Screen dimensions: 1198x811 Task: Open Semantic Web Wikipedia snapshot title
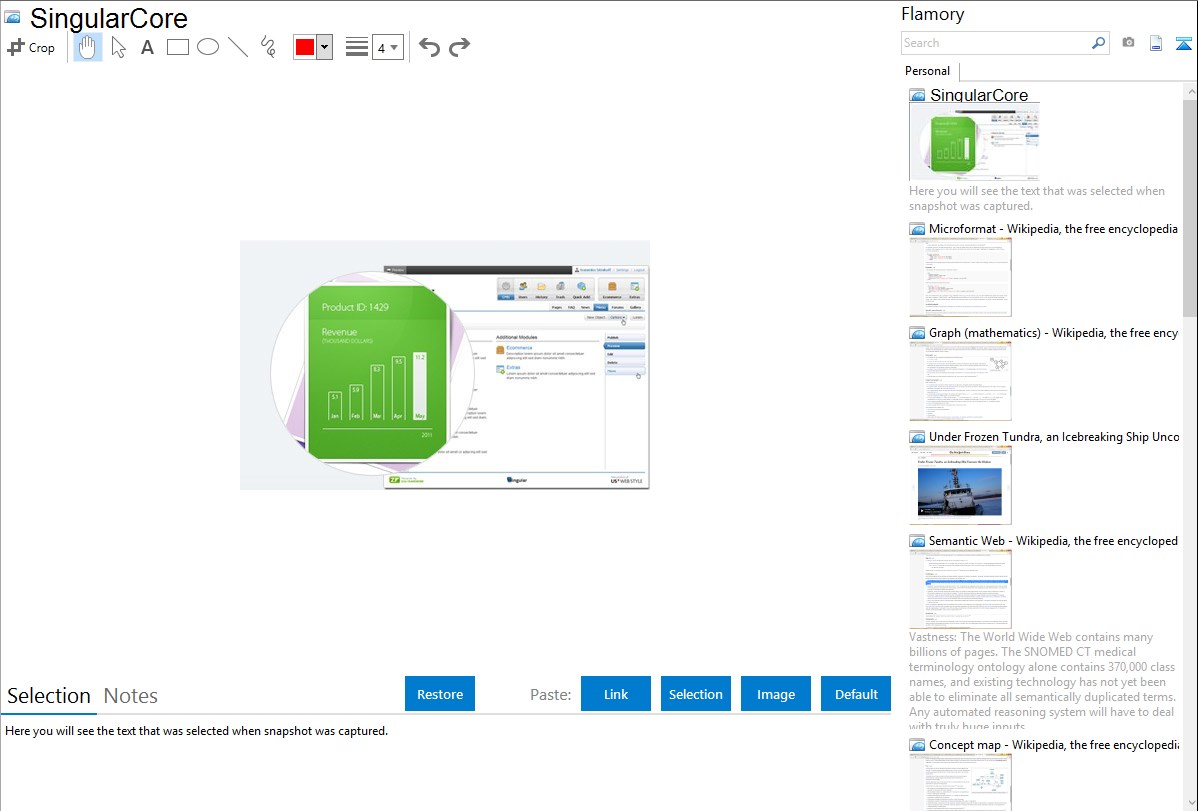coord(1053,541)
